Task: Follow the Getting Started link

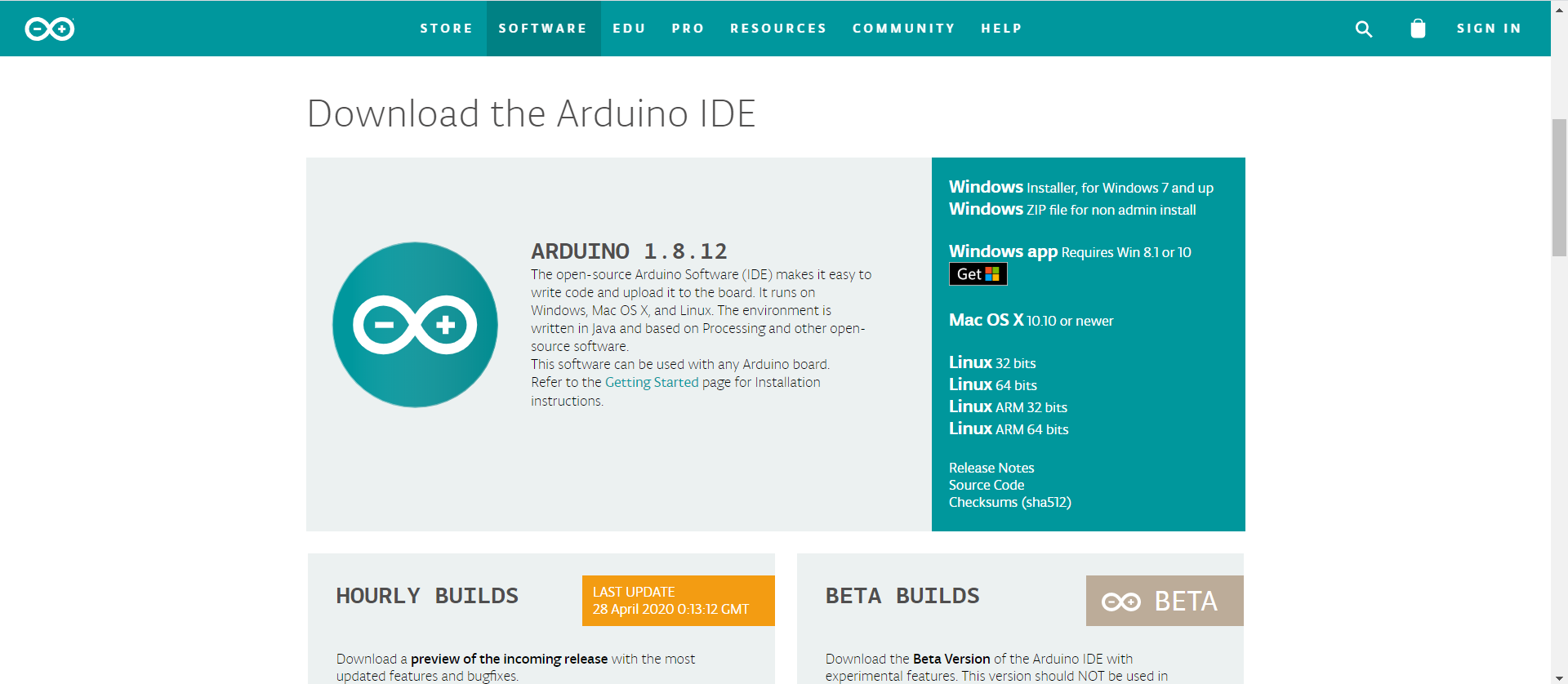Action: click(x=652, y=382)
